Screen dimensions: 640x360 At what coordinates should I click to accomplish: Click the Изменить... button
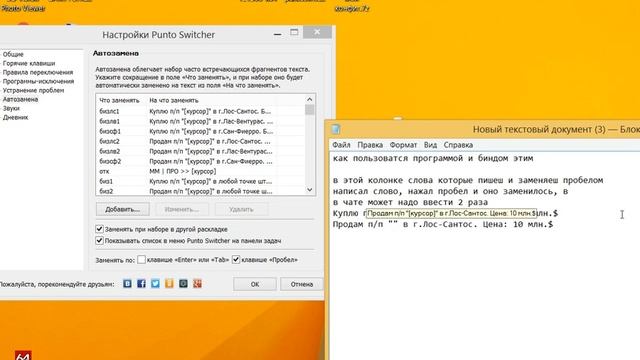pos(182,209)
